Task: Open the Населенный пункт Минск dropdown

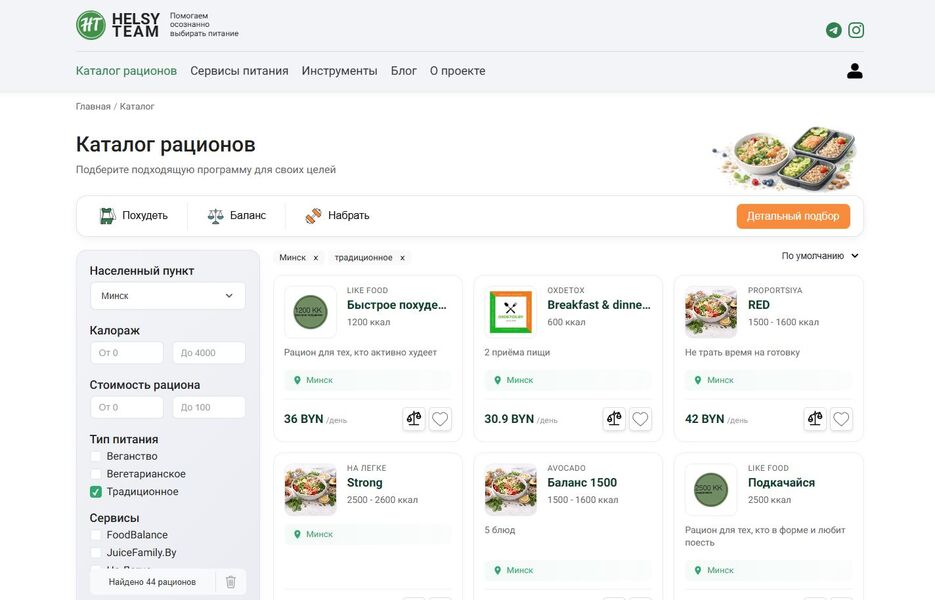Action: tap(168, 296)
